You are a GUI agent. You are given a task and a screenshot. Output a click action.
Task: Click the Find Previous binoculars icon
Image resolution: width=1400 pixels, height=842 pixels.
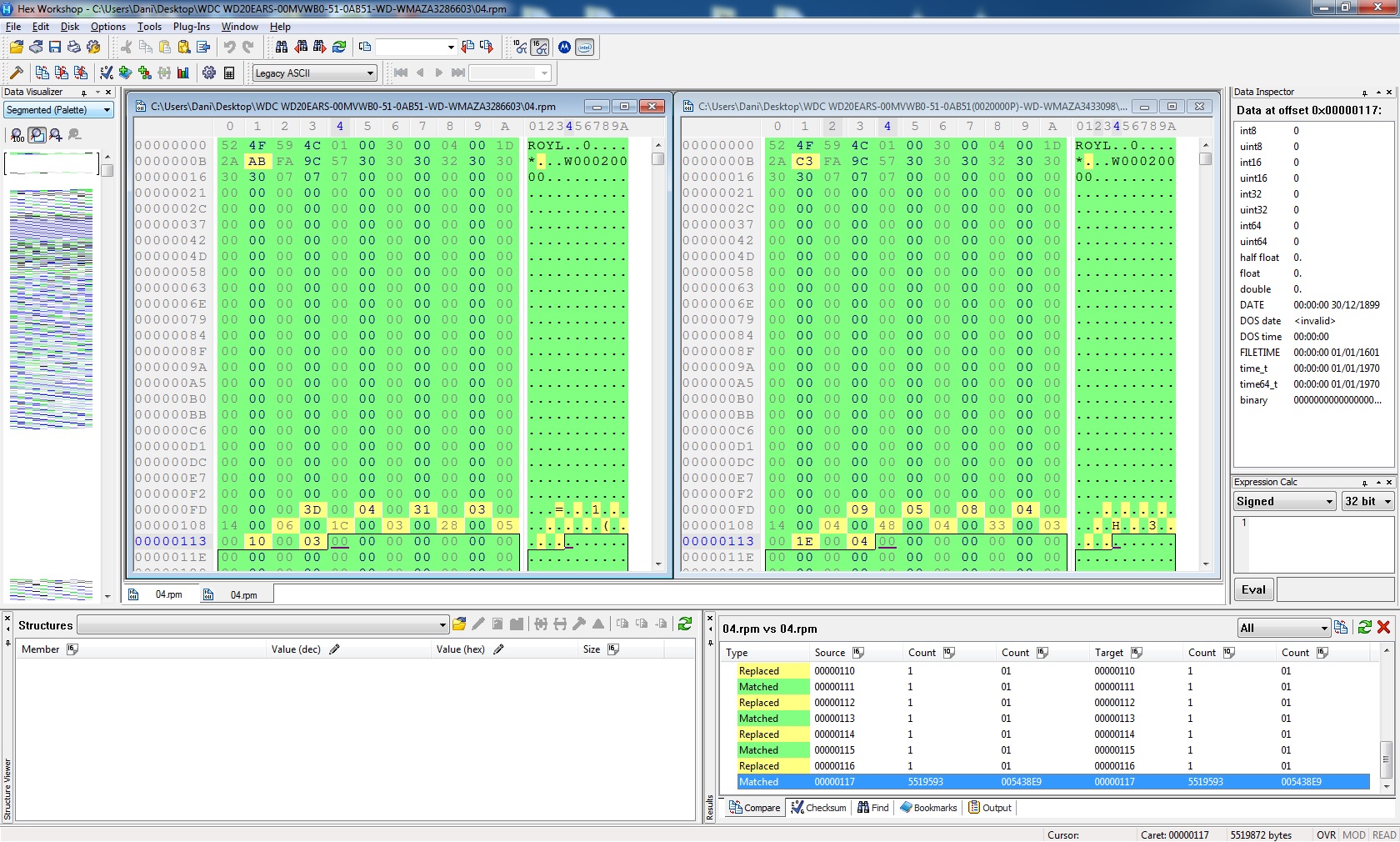point(301,48)
